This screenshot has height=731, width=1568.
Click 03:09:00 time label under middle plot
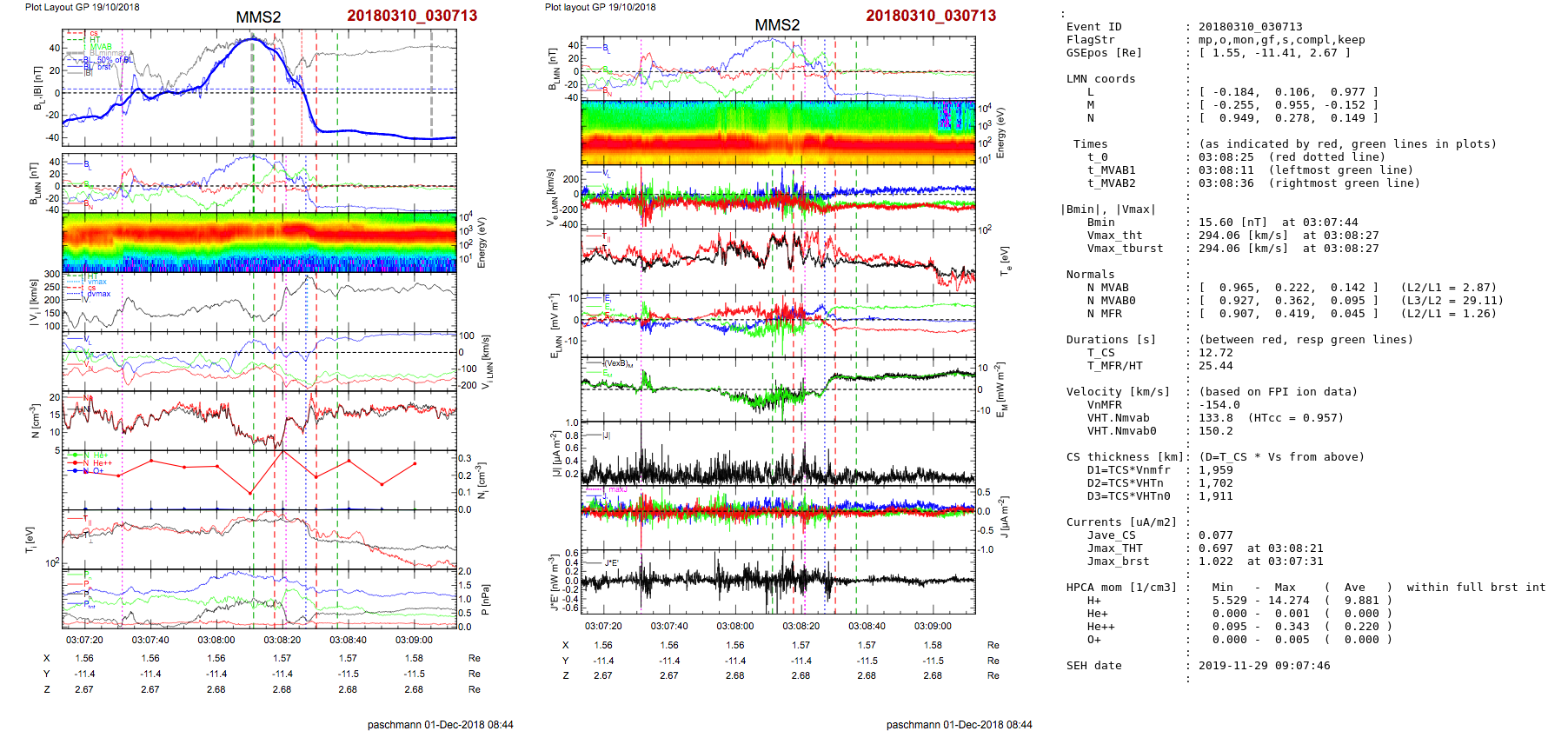933,626
